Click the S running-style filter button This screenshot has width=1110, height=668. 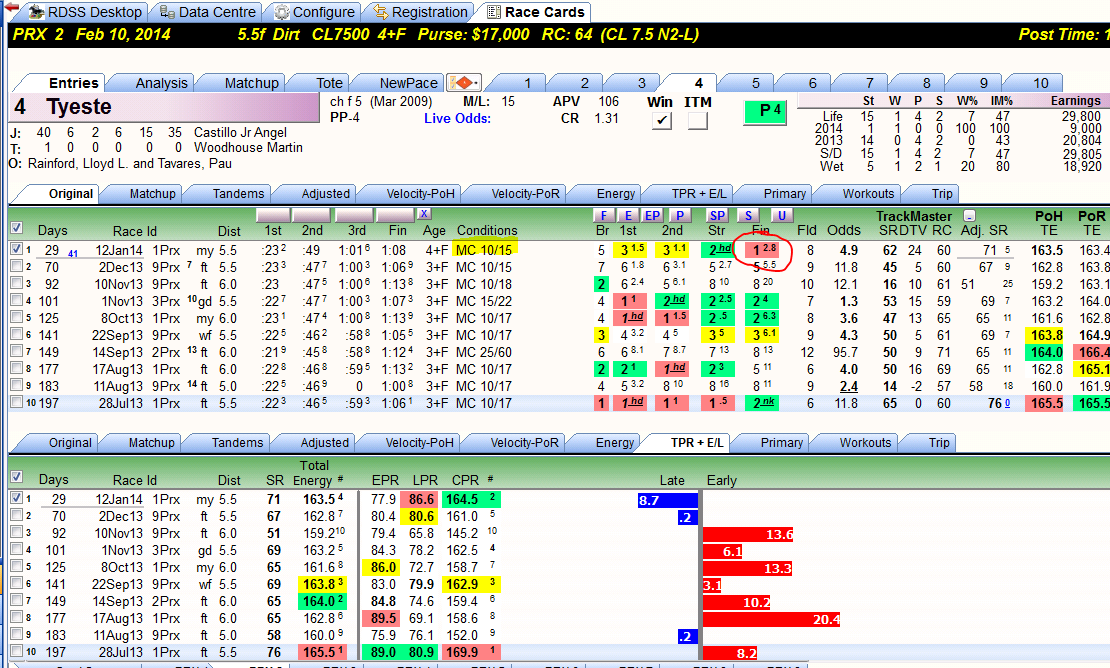tap(748, 216)
